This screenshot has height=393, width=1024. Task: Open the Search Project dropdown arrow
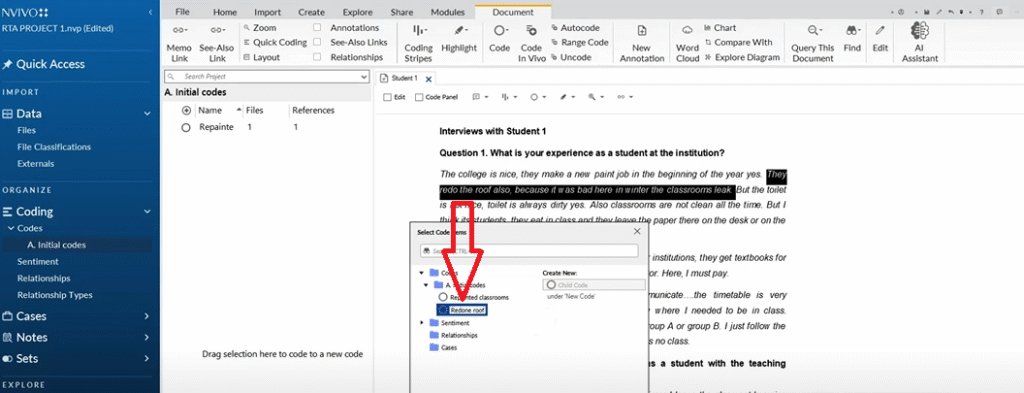[x=364, y=77]
